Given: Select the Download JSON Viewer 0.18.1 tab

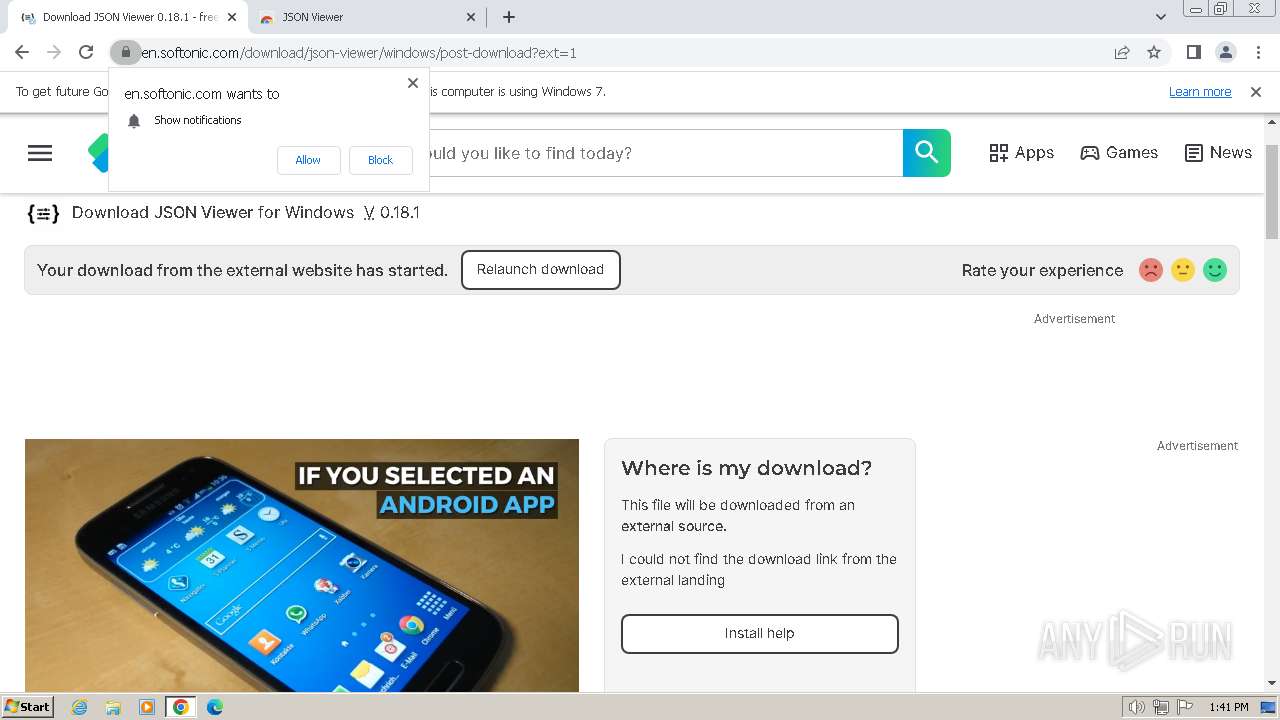Looking at the screenshot, I should pos(127,17).
